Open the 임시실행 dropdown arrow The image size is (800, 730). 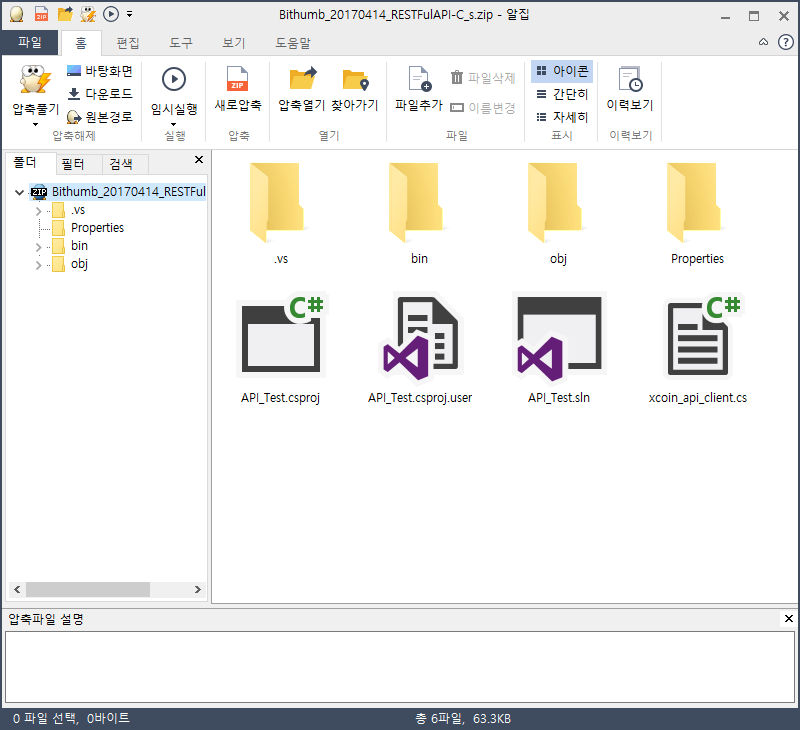click(x=173, y=124)
